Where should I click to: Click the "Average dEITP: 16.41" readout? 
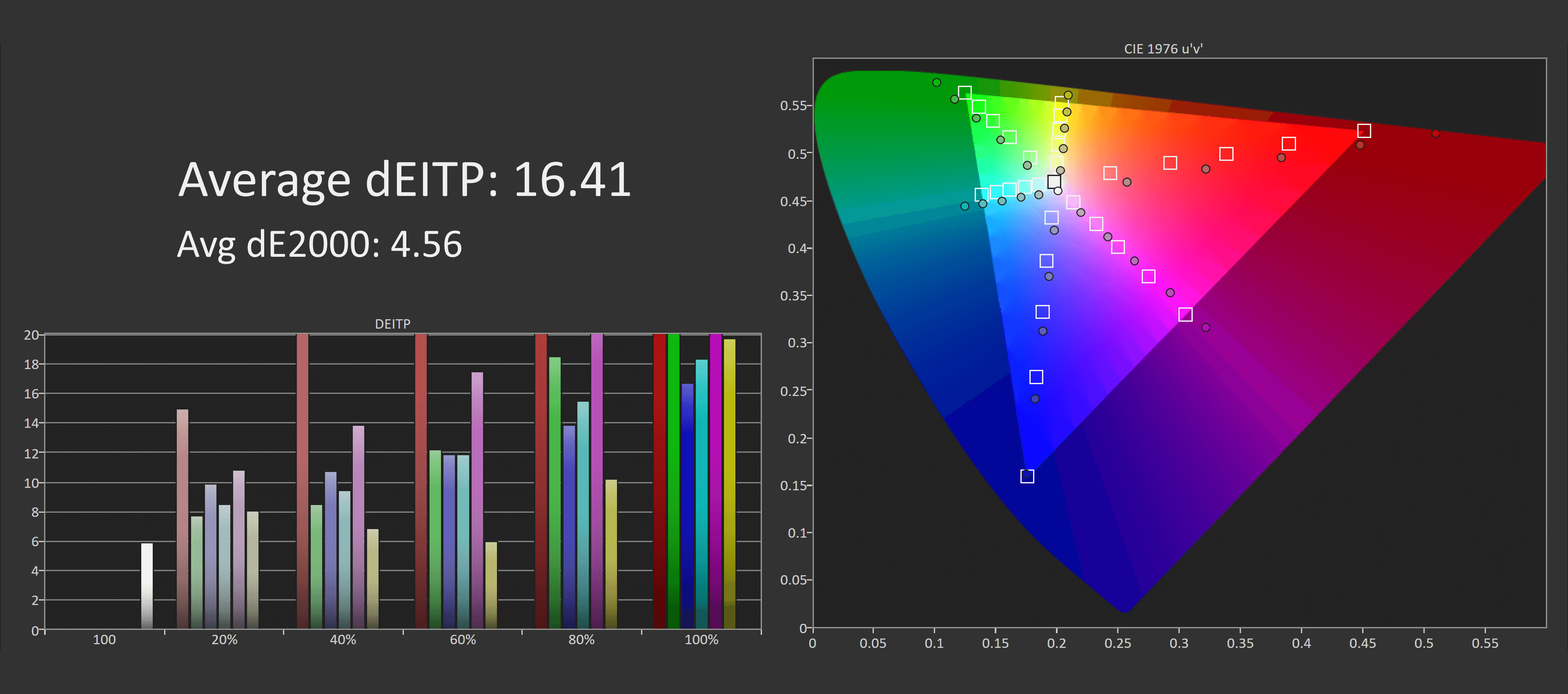[405, 180]
